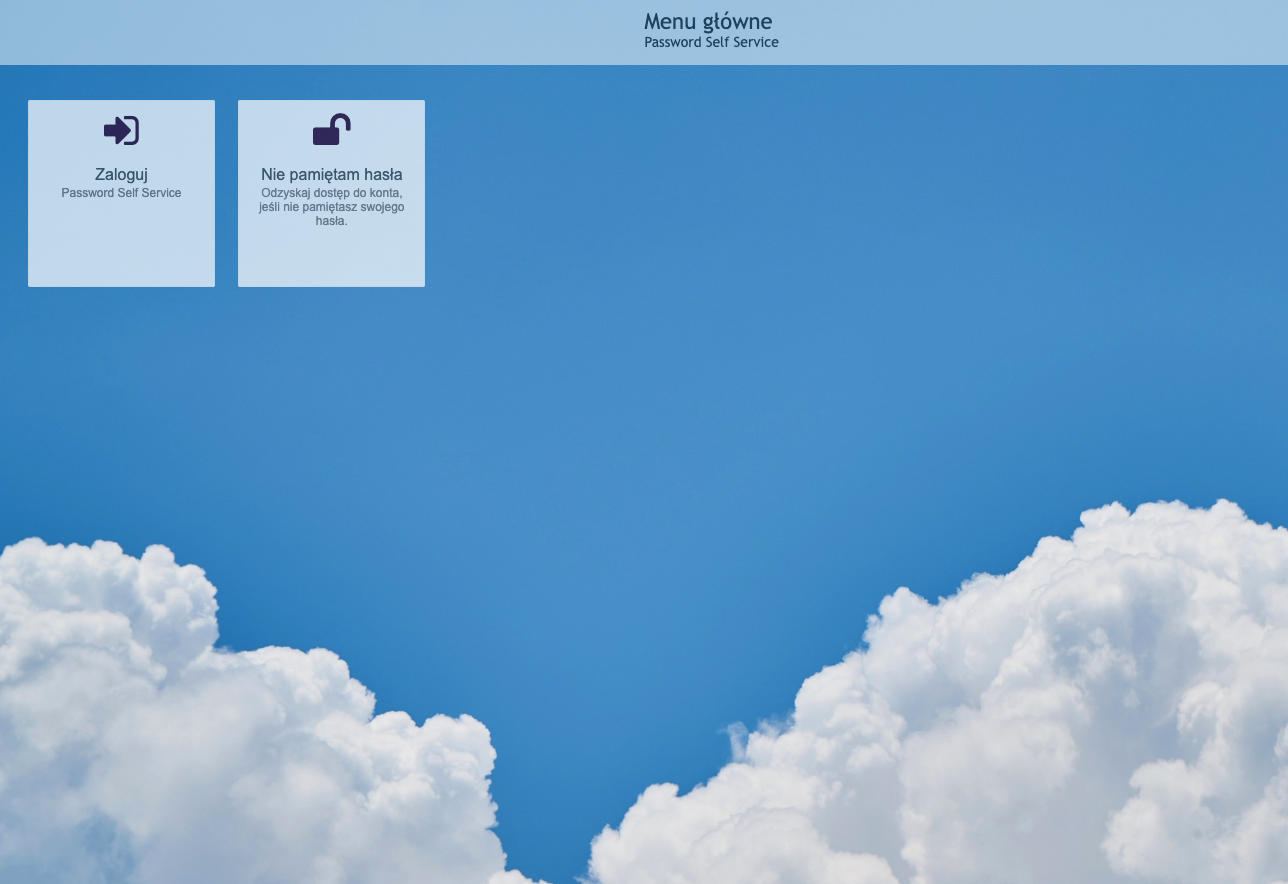Click the word 'hasła.' ending the description
The image size is (1288, 884).
tap(331, 221)
